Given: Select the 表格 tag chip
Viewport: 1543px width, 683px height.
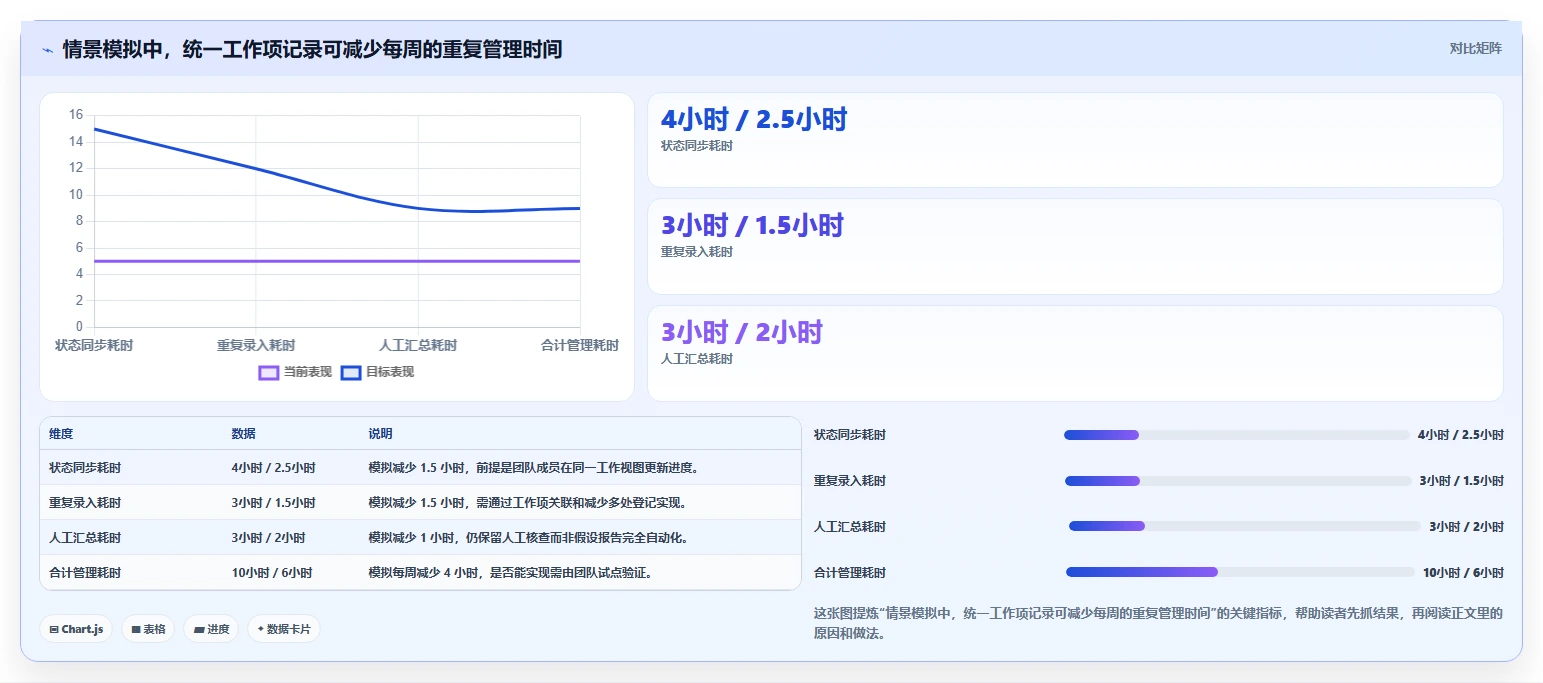Looking at the screenshot, I should (148, 629).
